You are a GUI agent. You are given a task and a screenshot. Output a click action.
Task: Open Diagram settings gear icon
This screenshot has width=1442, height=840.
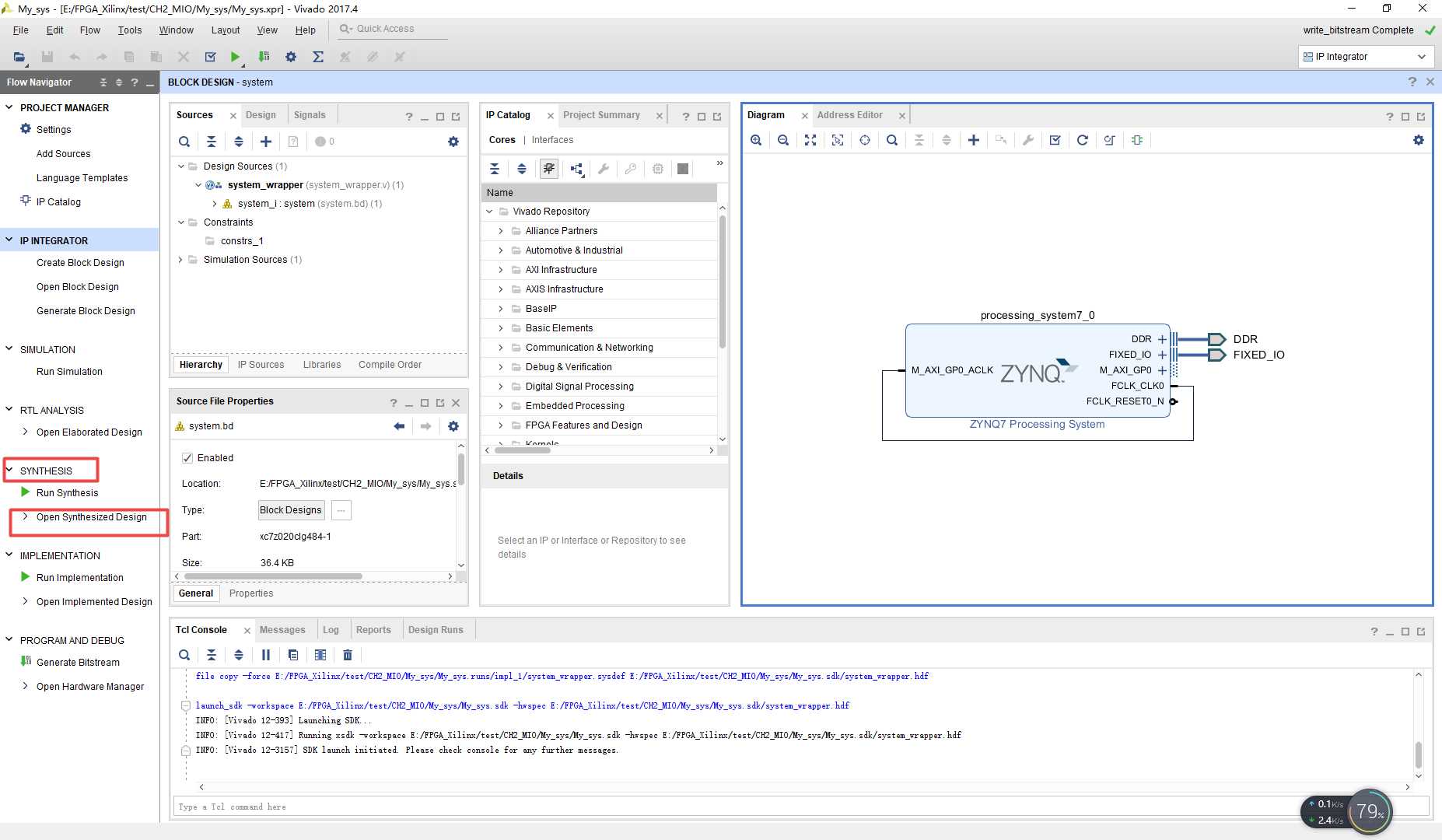(1419, 140)
